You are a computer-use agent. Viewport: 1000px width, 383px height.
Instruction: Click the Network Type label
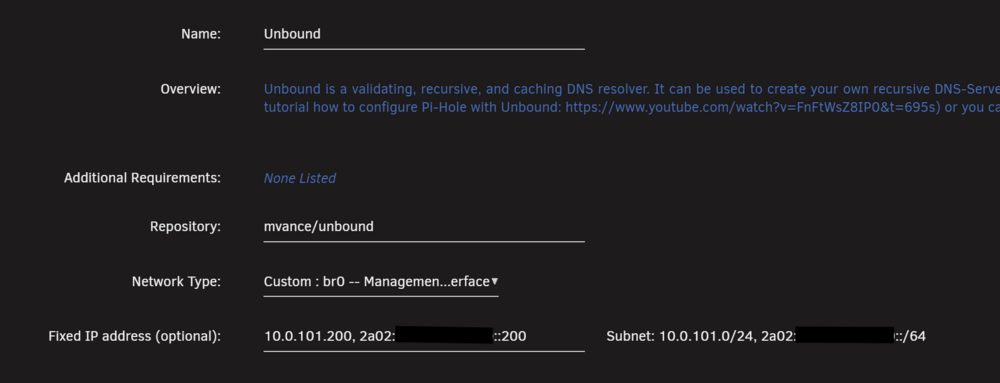tap(176, 282)
